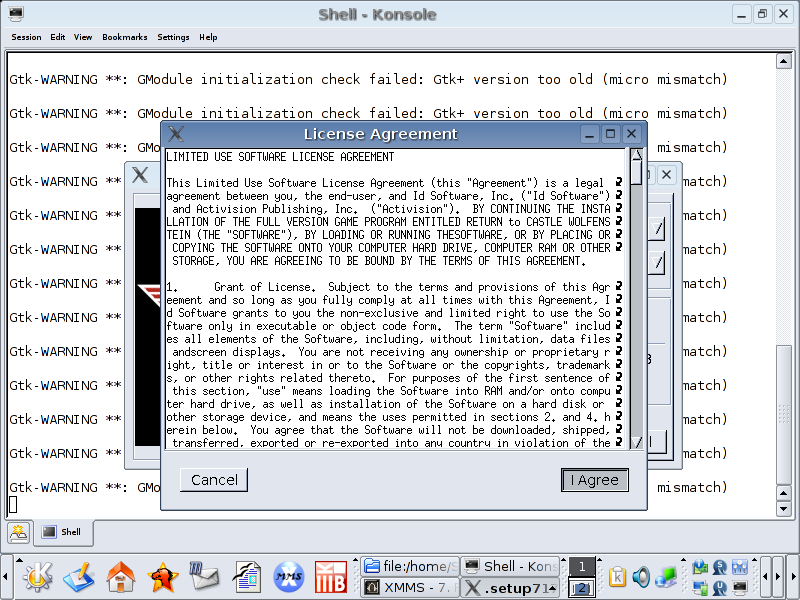800x600 pixels.
Task: Launch XMMS from the panel icon
Action: (289, 576)
